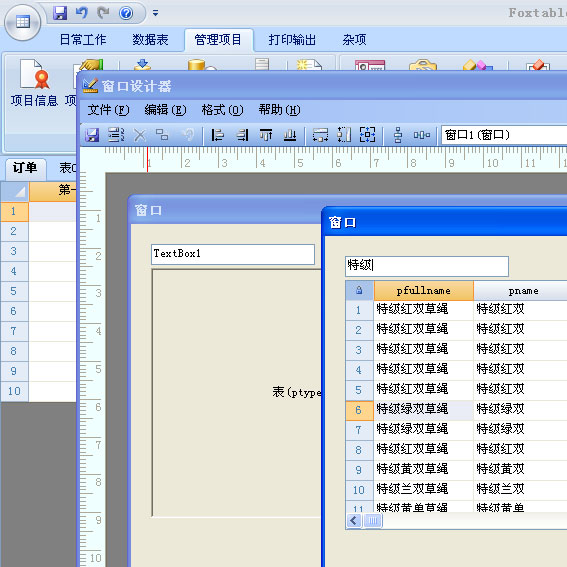Click the blue 窗口 preview window title bar
The width and height of the screenshot is (567, 567).
445,222
